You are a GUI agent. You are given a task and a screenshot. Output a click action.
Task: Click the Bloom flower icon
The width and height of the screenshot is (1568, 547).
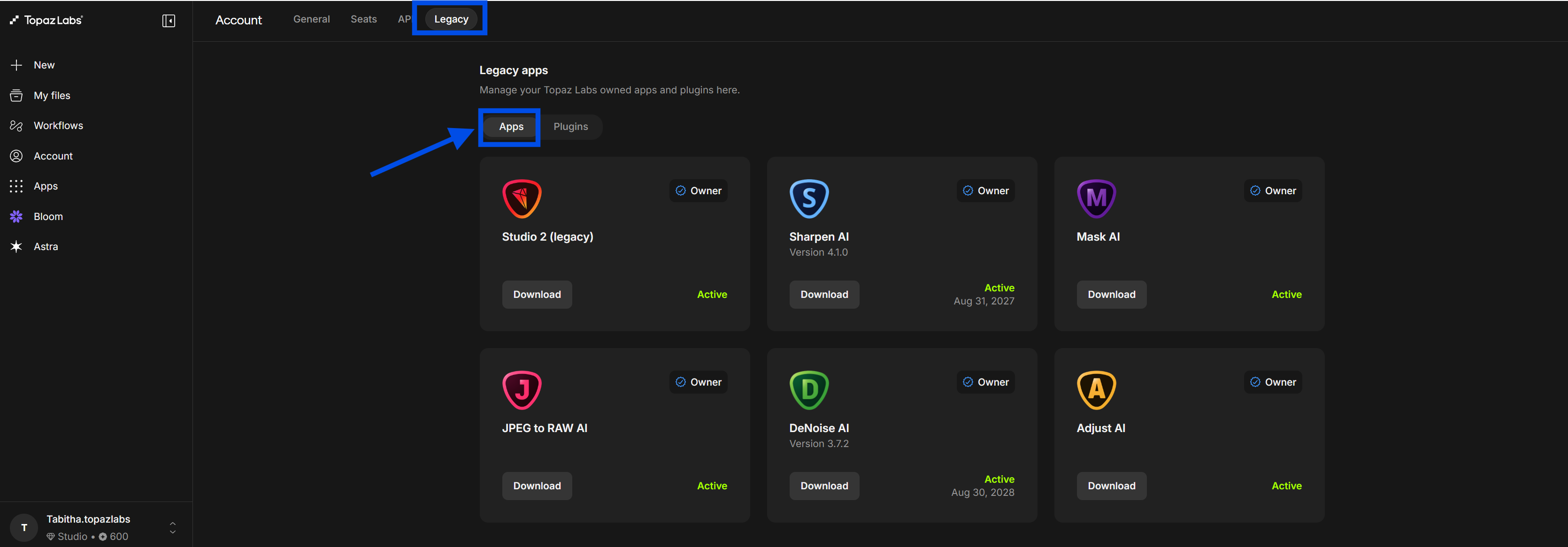click(16, 217)
